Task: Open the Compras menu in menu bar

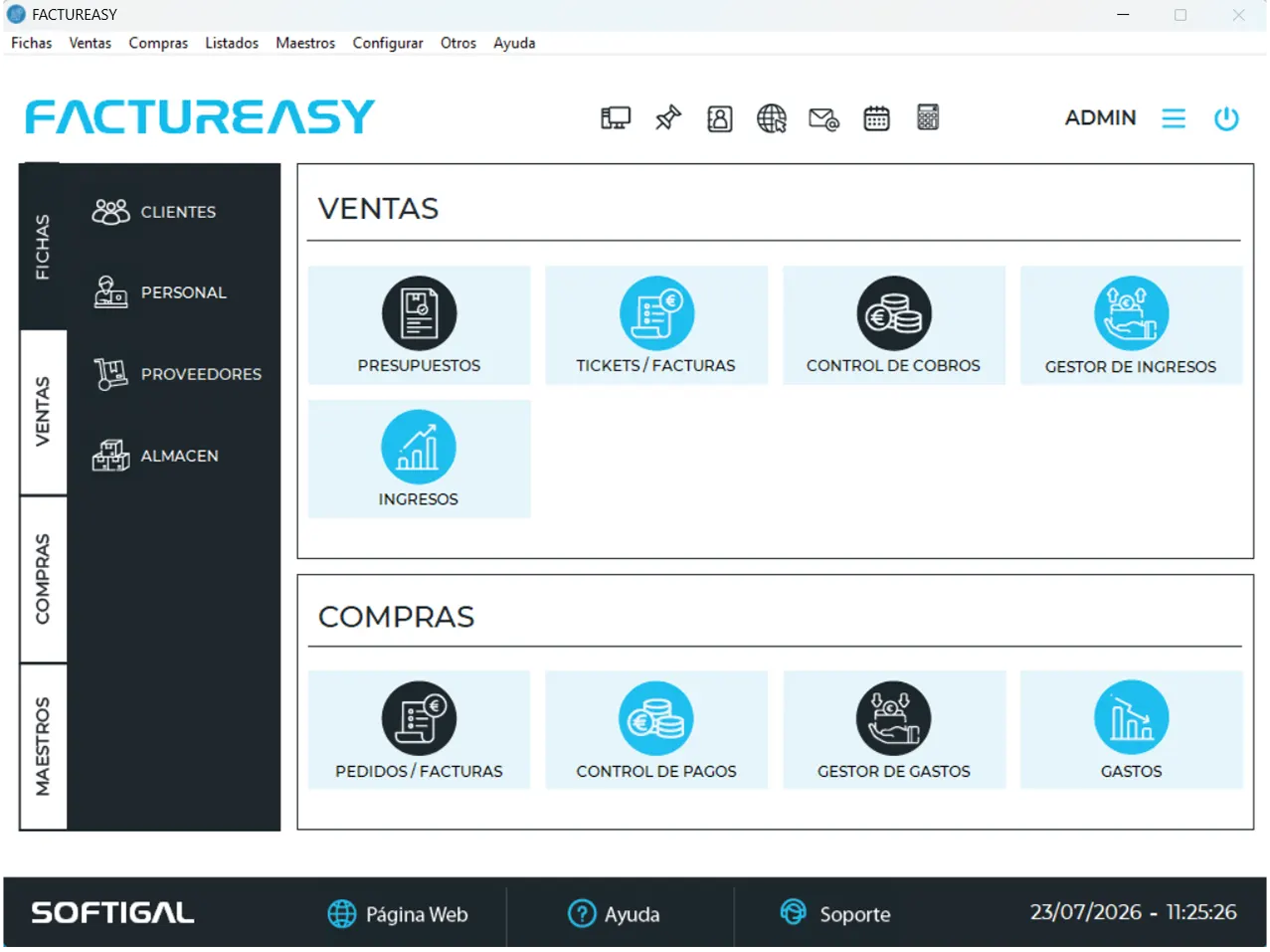Action: (x=158, y=43)
